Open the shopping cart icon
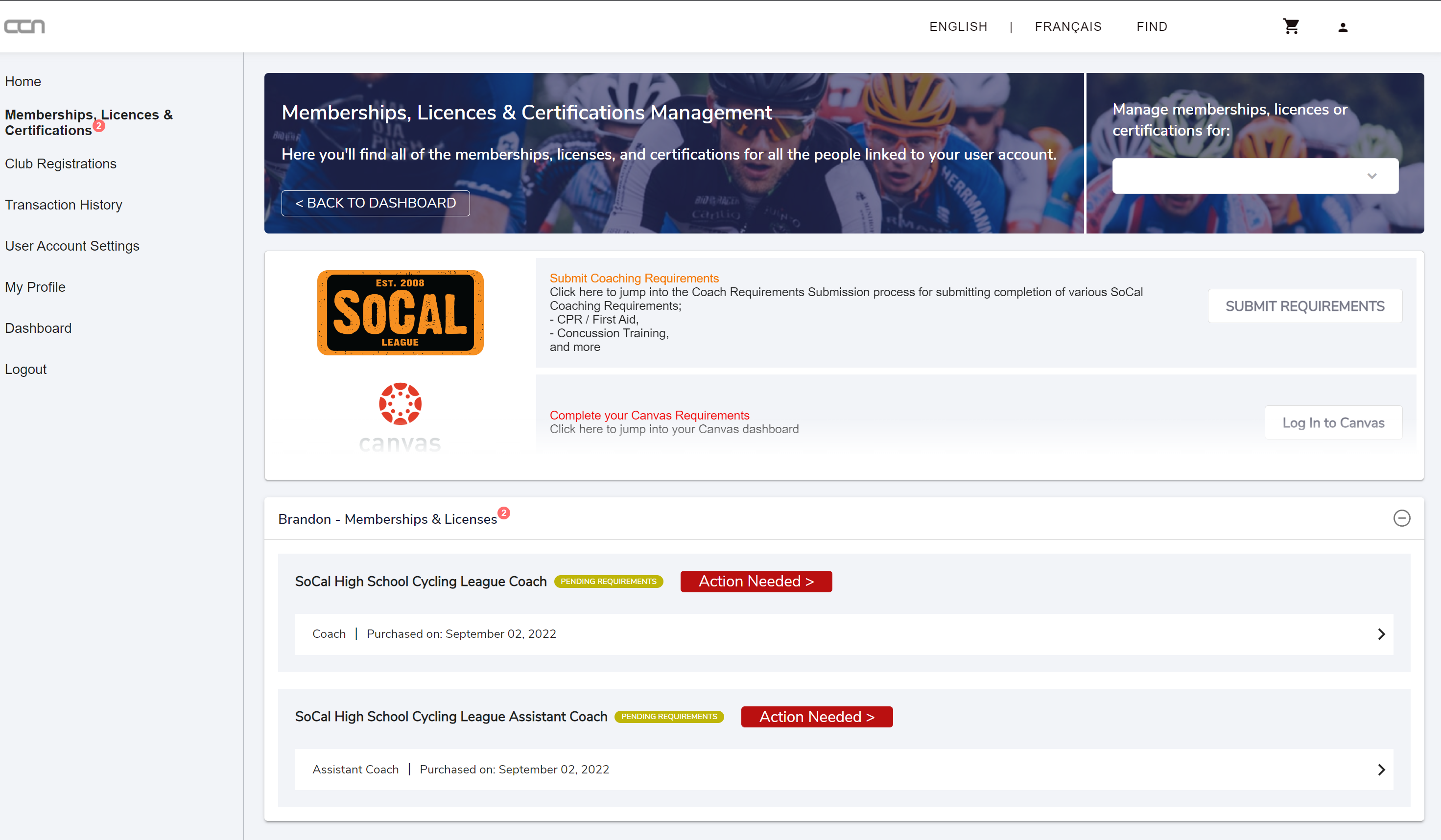The width and height of the screenshot is (1441, 840). pyautogui.click(x=1291, y=26)
